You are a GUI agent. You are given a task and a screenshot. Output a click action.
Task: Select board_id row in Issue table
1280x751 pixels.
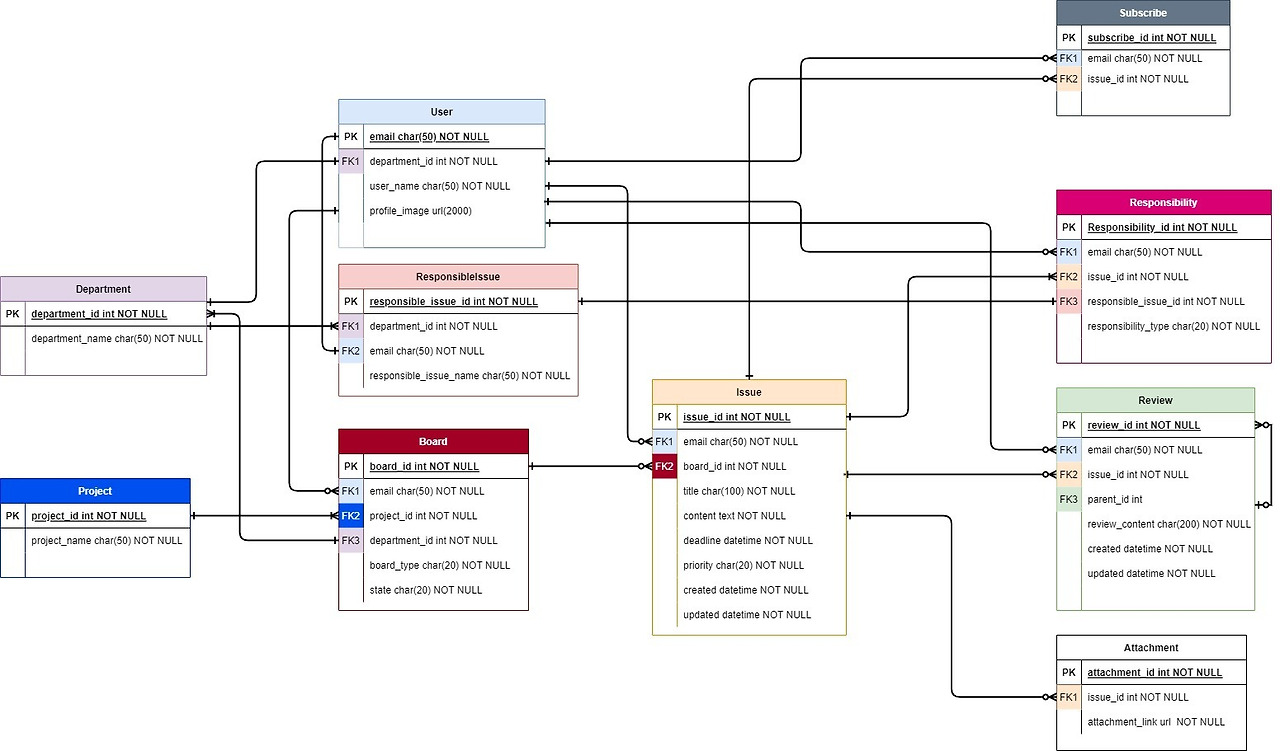(749, 467)
